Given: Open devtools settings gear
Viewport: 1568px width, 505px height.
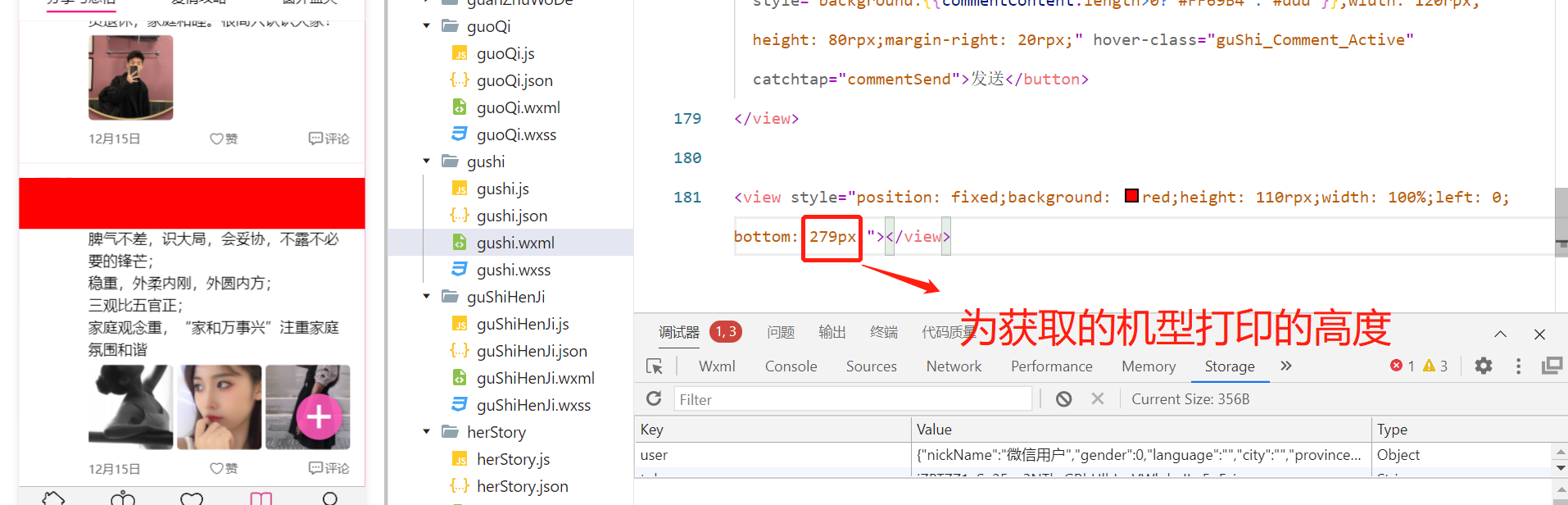Looking at the screenshot, I should pyautogui.click(x=1484, y=366).
